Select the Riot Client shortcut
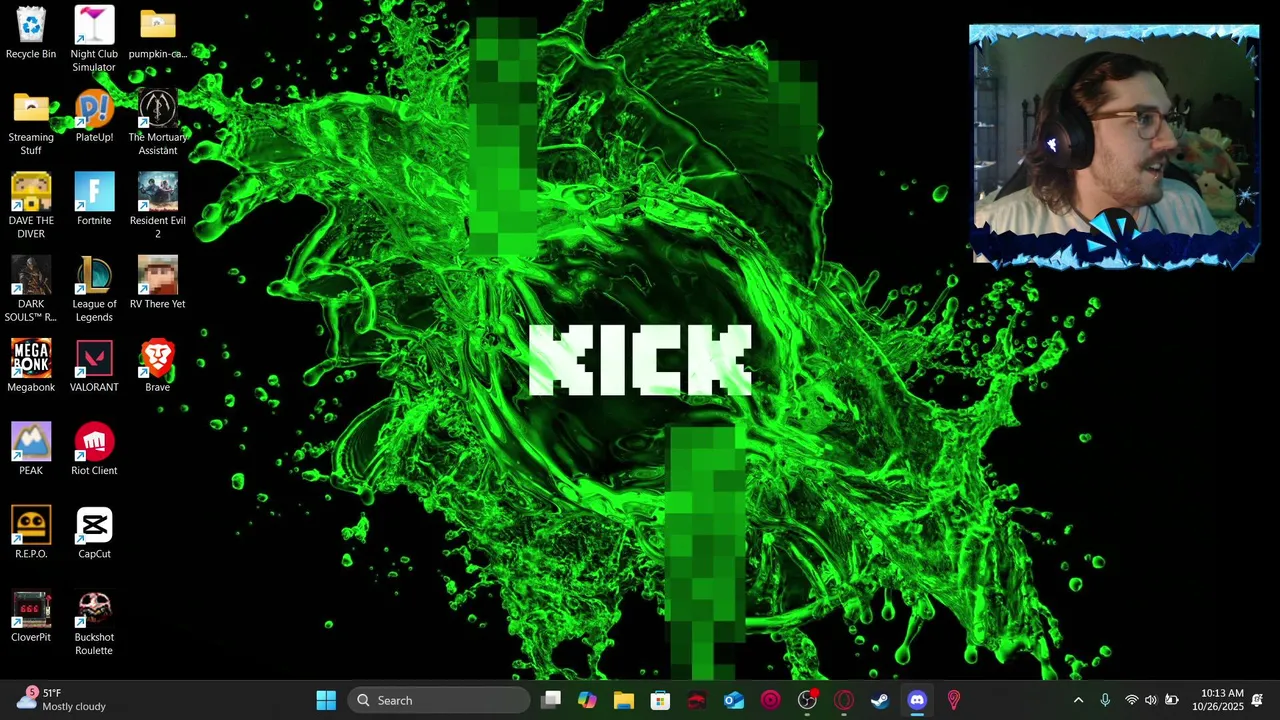 (94, 449)
